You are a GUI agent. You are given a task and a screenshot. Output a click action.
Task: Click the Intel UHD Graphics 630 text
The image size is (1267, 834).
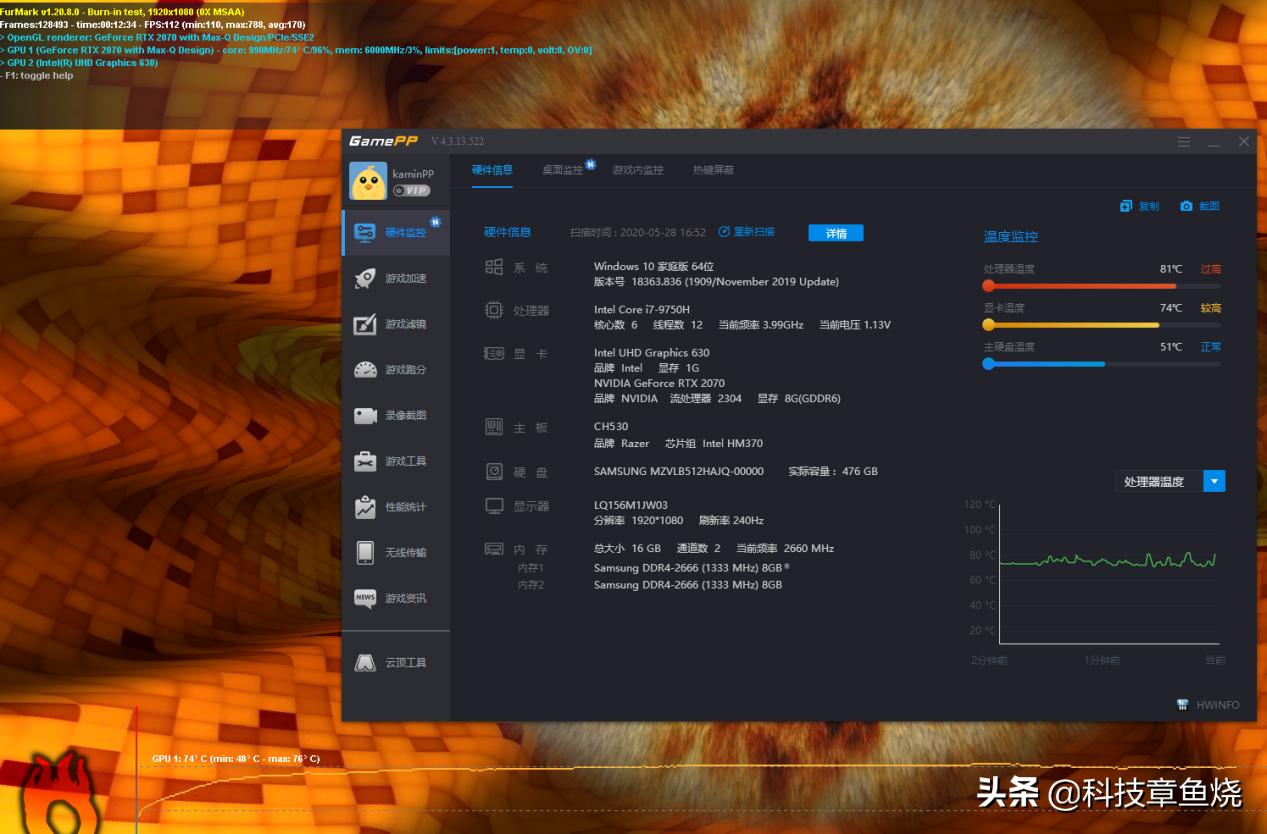coord(652,353)
